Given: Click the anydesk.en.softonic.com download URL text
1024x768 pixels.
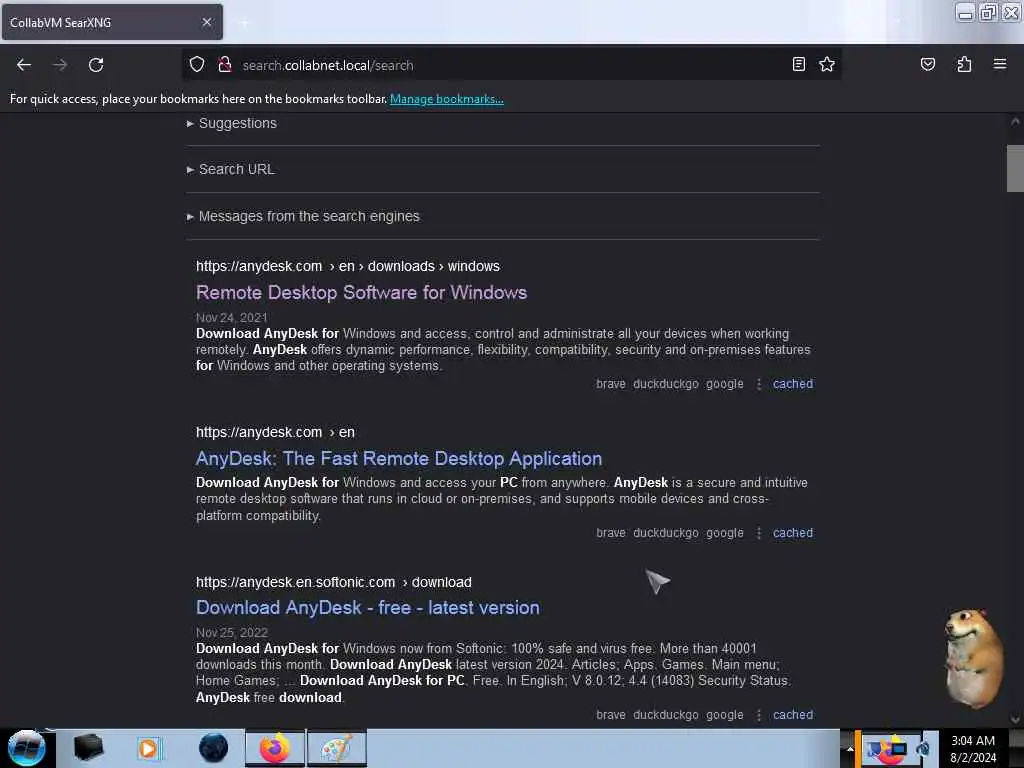Looking at the screenshot, I should pos(334,582).
